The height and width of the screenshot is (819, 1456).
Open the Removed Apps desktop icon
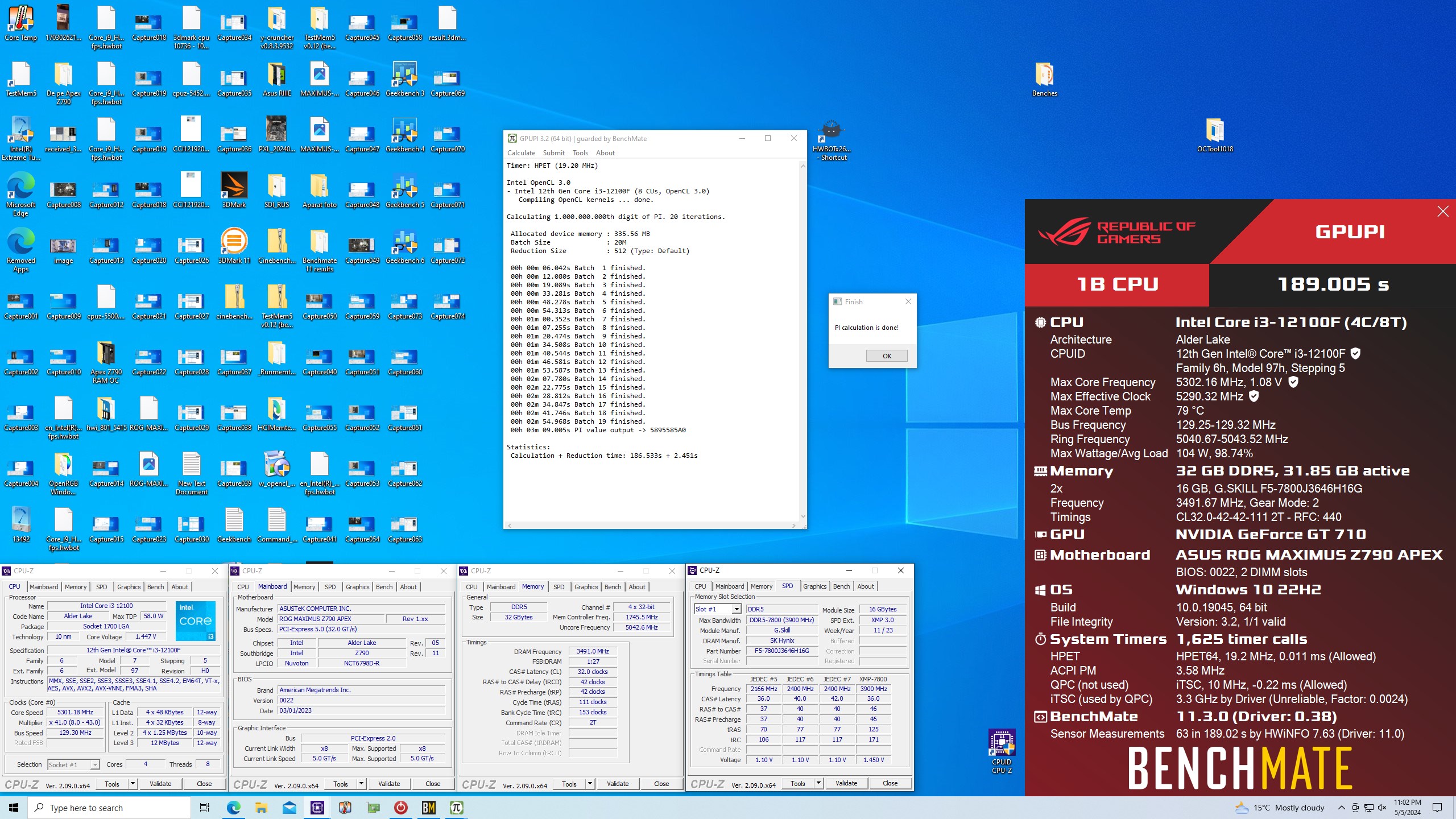coord(20,250)
